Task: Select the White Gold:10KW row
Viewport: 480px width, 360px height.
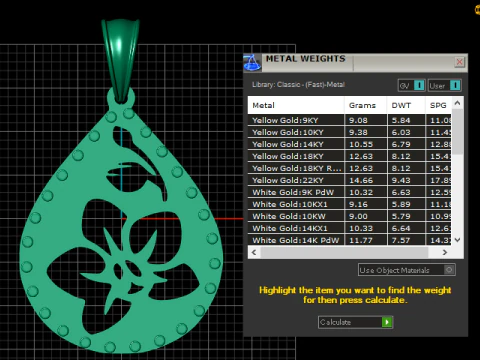Action: pyautogui.click(x=349, y=216)
